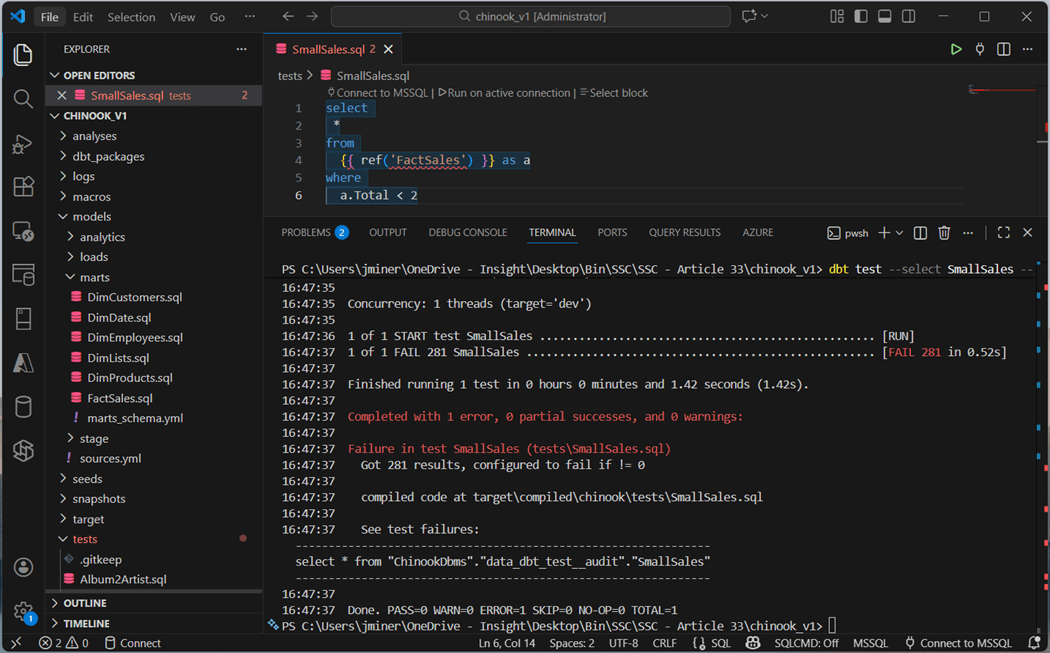
Task: Split the editor right
Action: pyautogui.click(x=1003, y=49)
